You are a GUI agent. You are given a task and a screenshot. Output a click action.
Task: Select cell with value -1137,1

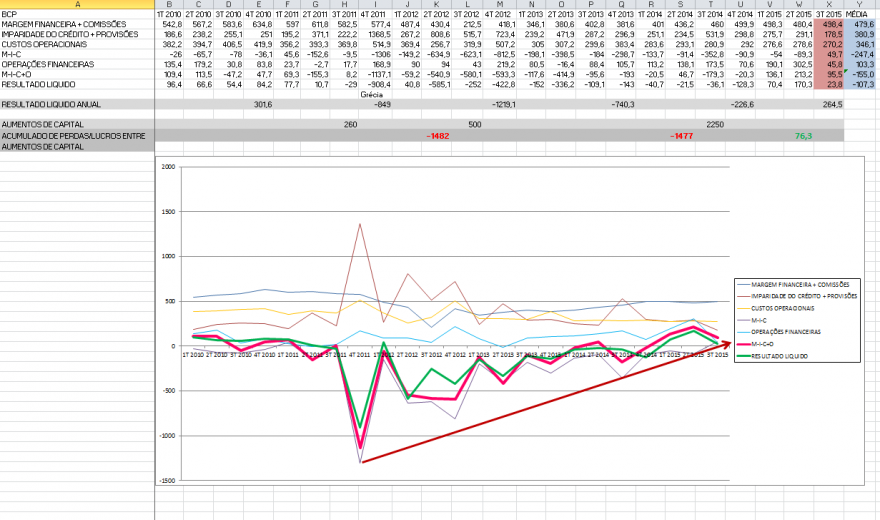point(373,75)
